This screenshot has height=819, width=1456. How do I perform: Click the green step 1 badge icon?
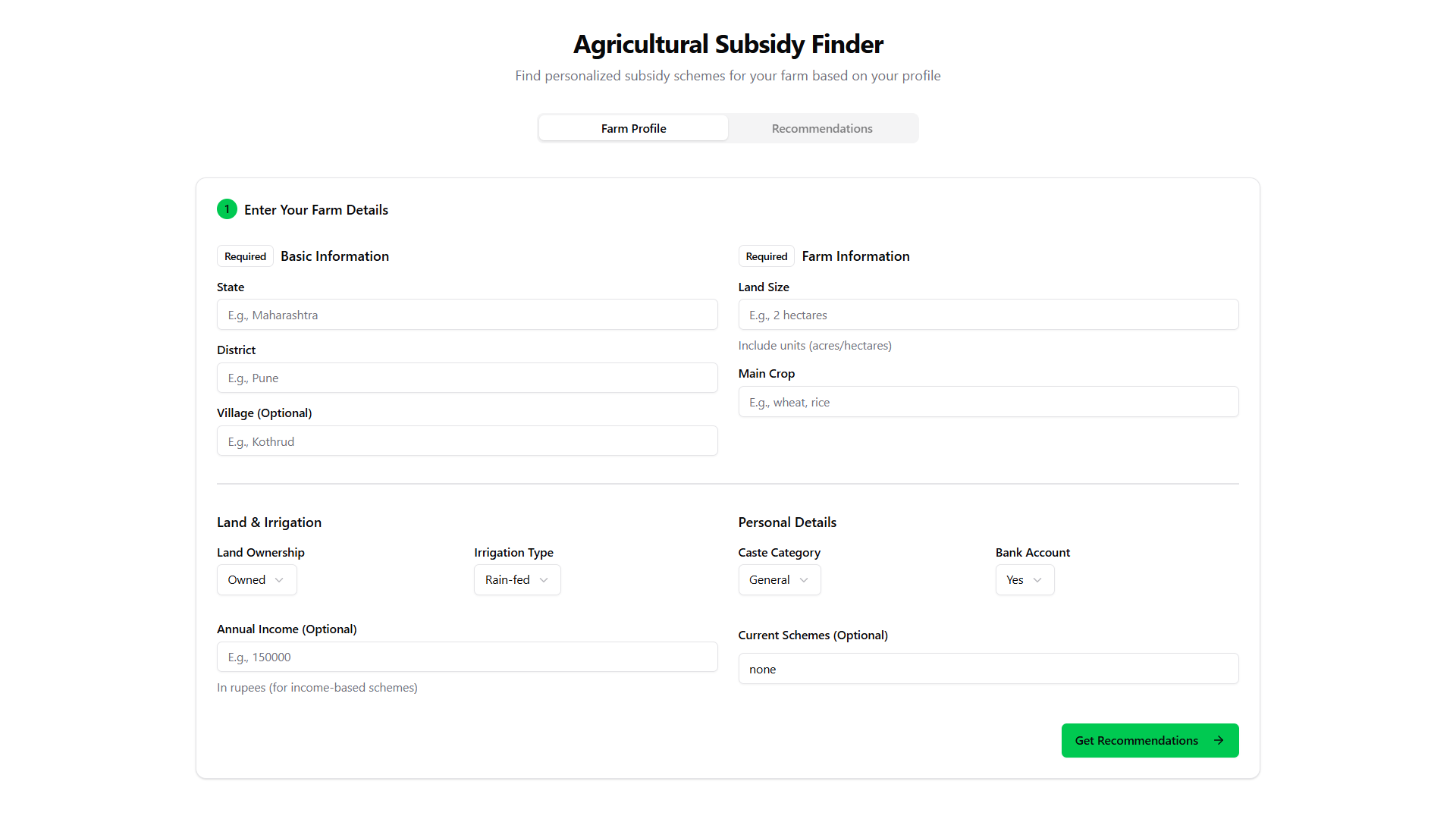pos(227,209)
